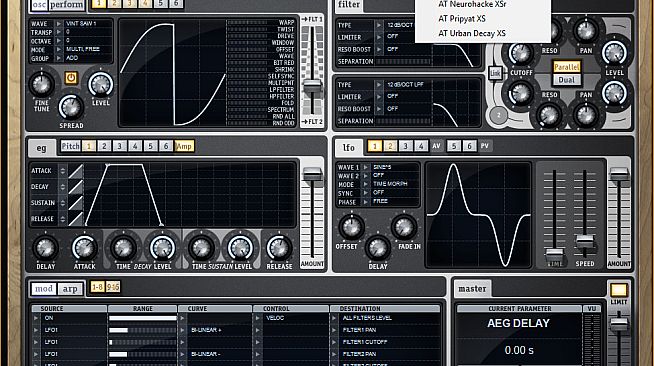Select envelope tab 3
Screen dimensions: 654x366
tap(119, 146)
